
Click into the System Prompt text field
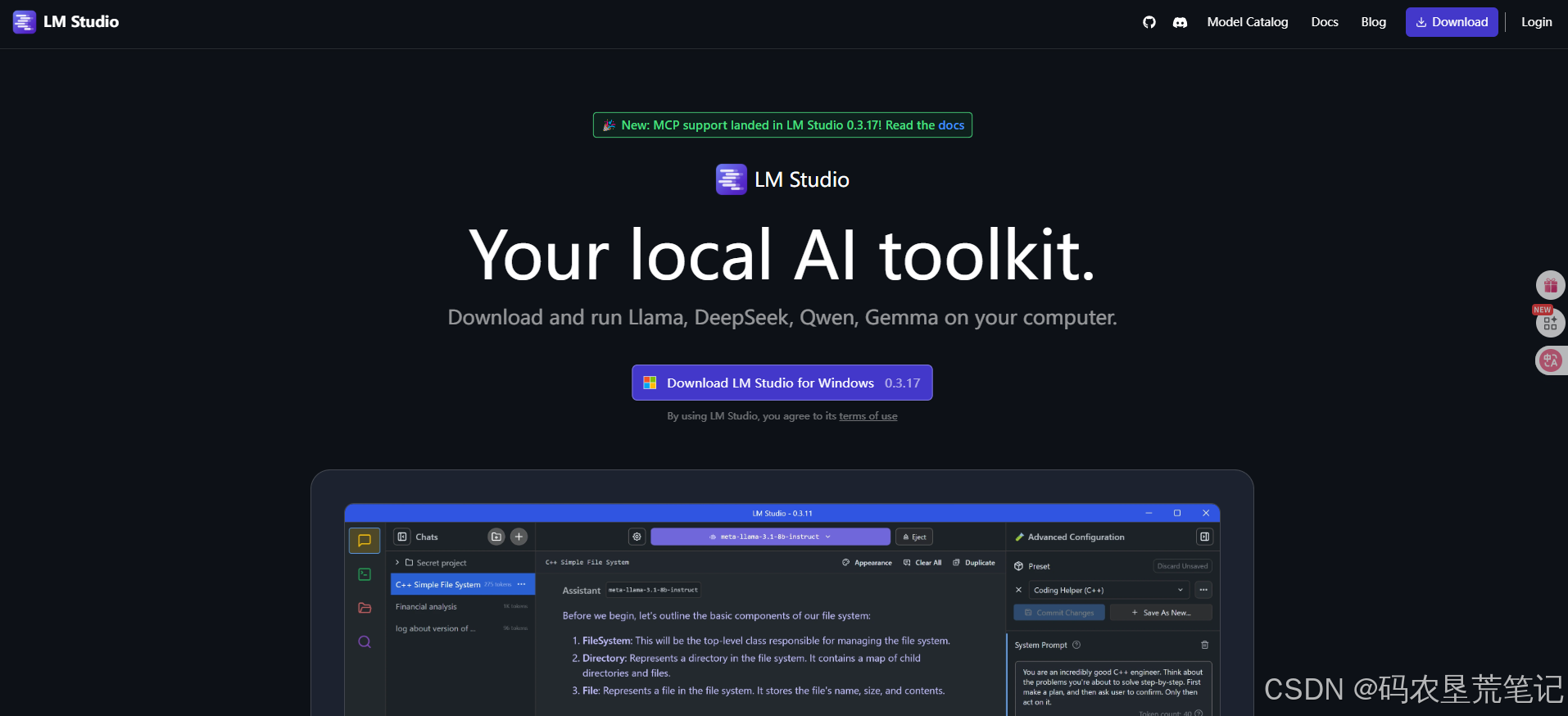tap(1113, 688)
